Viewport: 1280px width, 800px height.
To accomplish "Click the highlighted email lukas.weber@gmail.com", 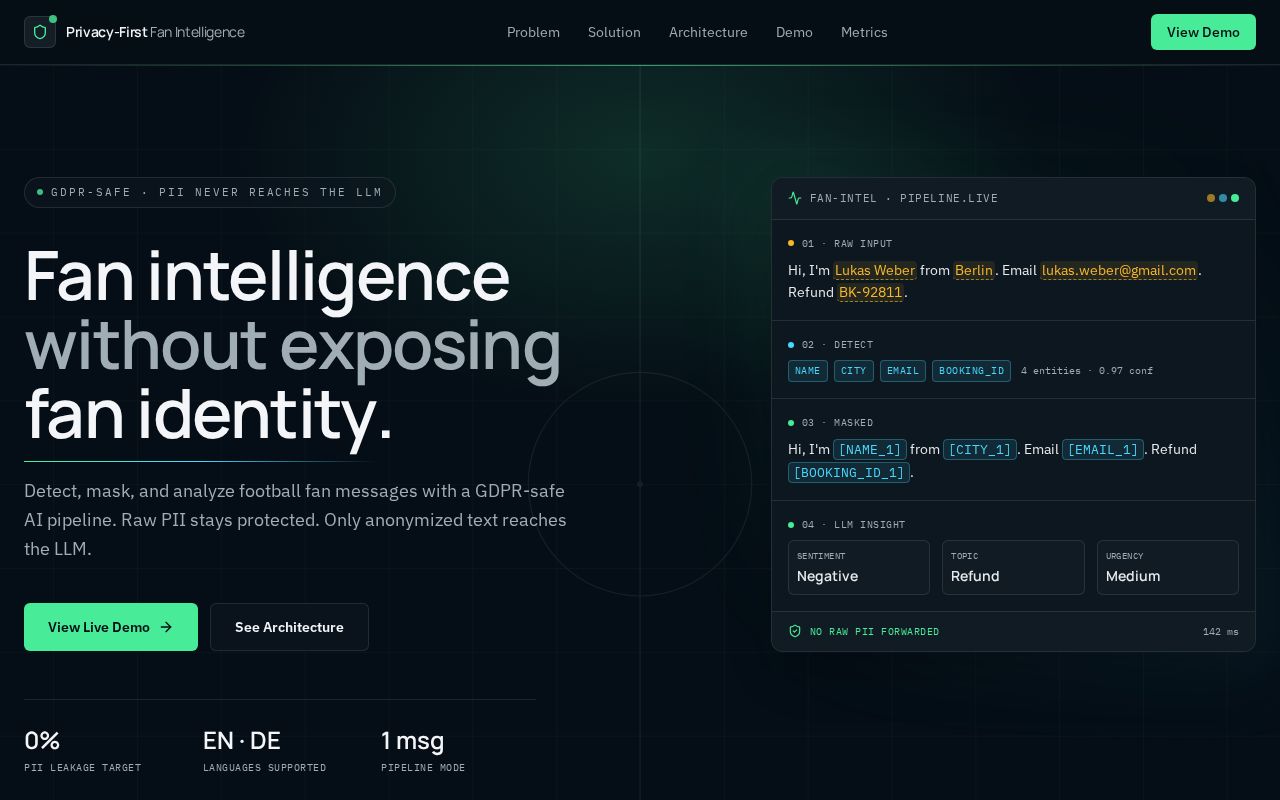I will click(1119, 270).
